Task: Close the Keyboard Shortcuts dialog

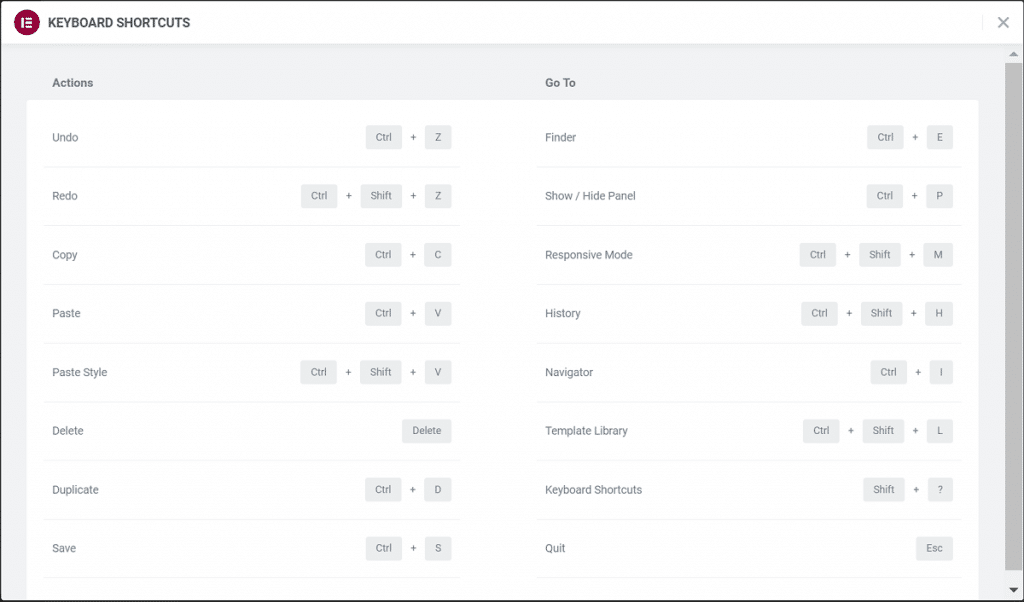Action: click(1003, 22)
